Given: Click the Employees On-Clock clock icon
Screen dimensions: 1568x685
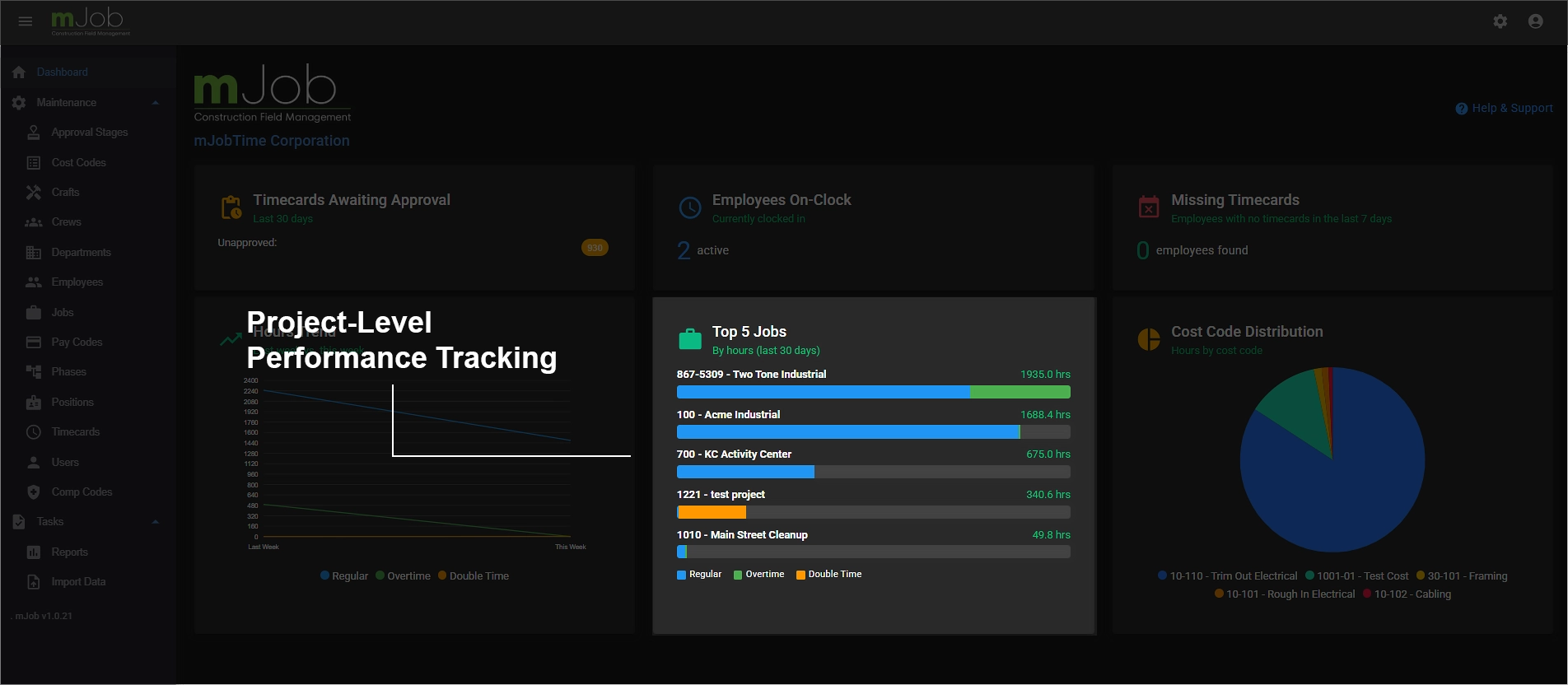Looking at the screenshot, I should pyautogui.click(x=690, y=207).
